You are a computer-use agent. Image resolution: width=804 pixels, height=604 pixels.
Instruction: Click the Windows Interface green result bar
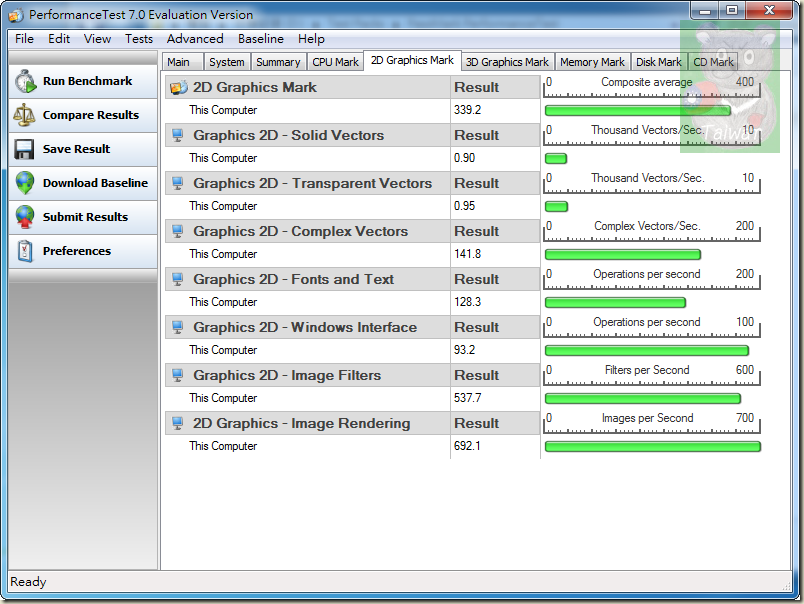coord(647,351)
